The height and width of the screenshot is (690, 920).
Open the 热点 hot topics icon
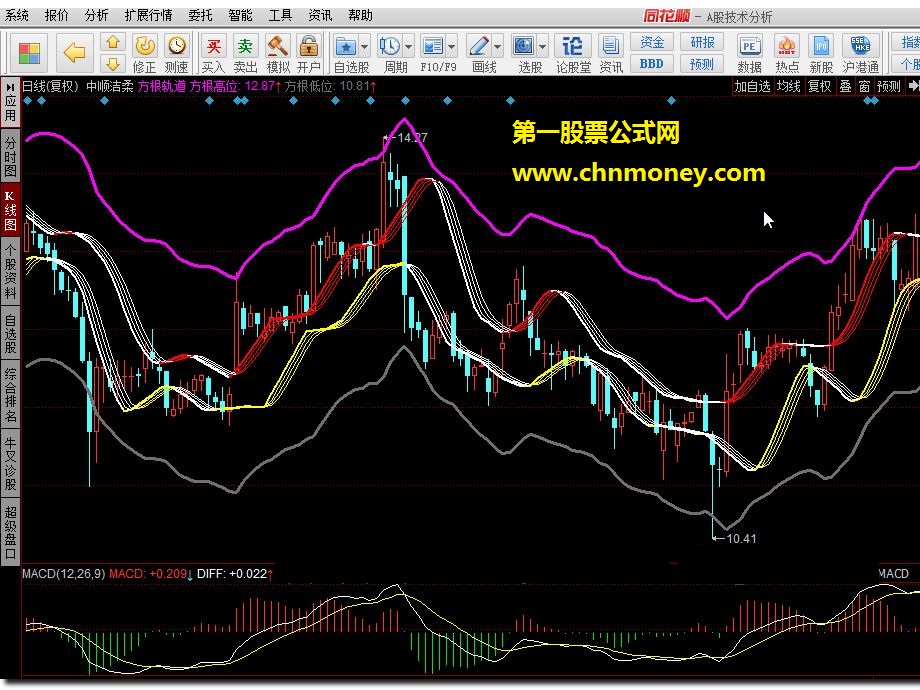(x=787, y=53)
